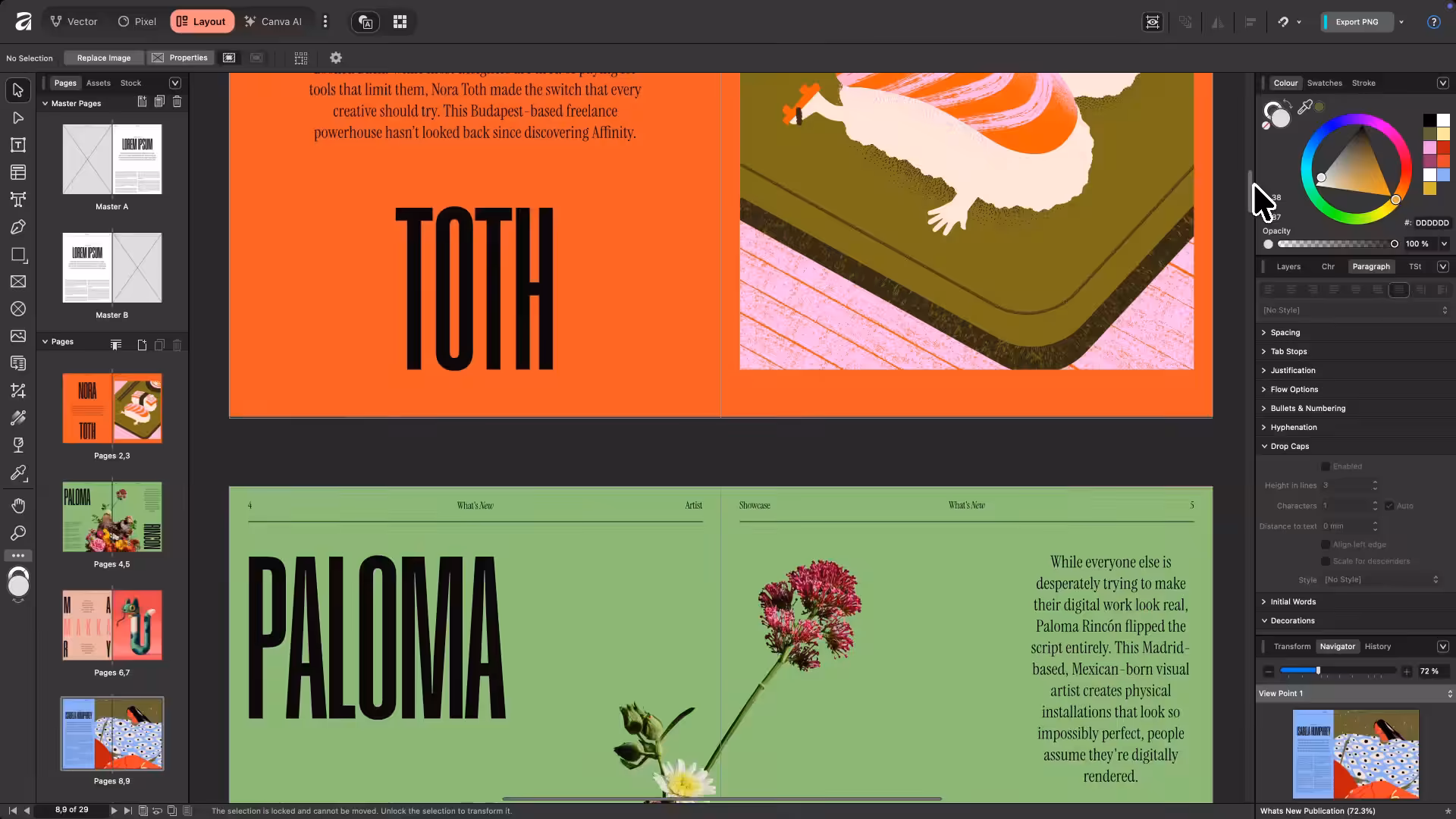Screen dimensions: 1456x819
Task: Open Canva AI
Action: tap(273, 21)
